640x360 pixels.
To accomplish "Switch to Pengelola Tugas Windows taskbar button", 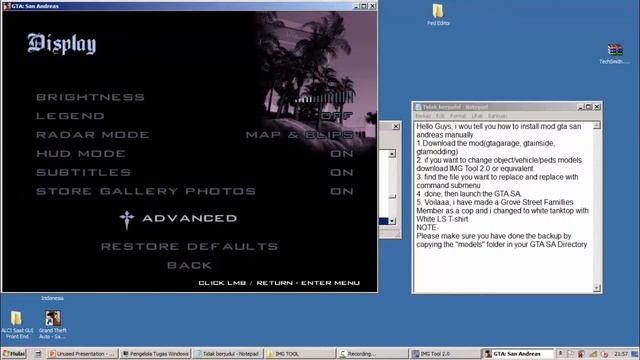I will (x=156, y=354).
